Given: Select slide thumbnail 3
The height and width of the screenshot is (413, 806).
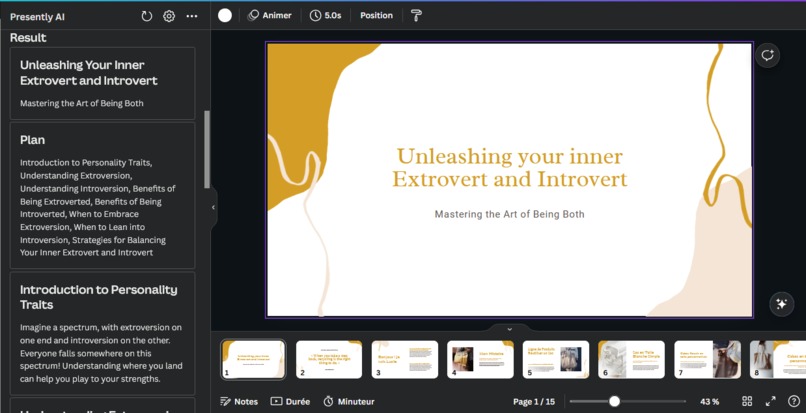Looking at the screenshot, I should point(405,359).
